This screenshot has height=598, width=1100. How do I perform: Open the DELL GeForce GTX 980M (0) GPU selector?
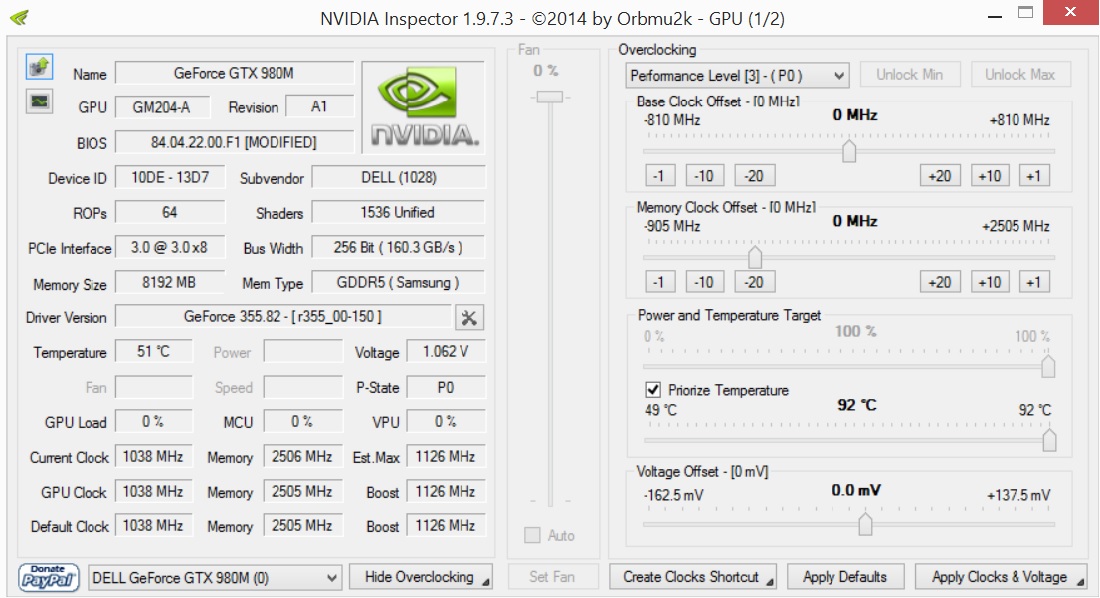[x=215, y=578]
